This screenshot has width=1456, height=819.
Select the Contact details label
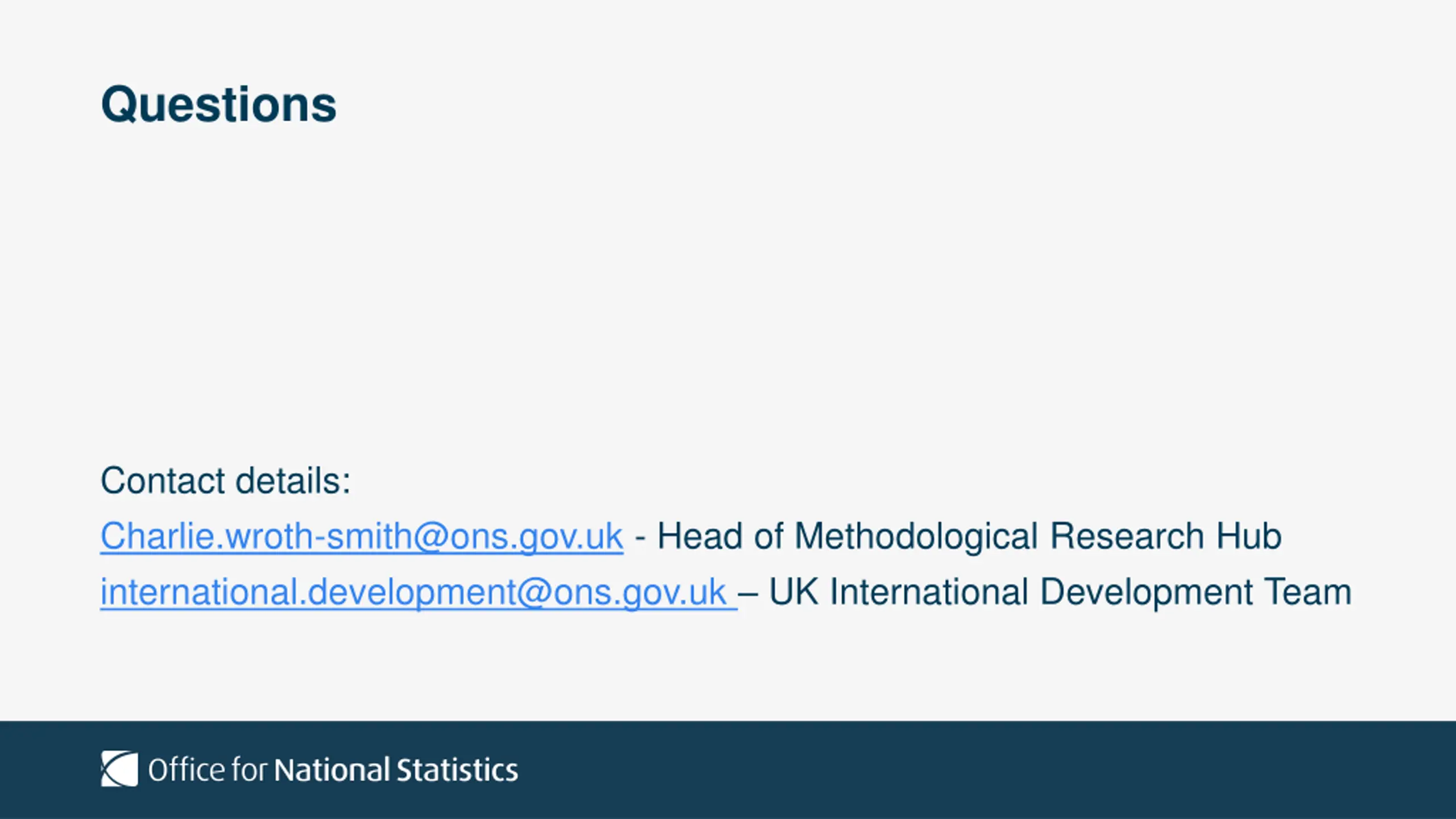(x=225, y=481)
